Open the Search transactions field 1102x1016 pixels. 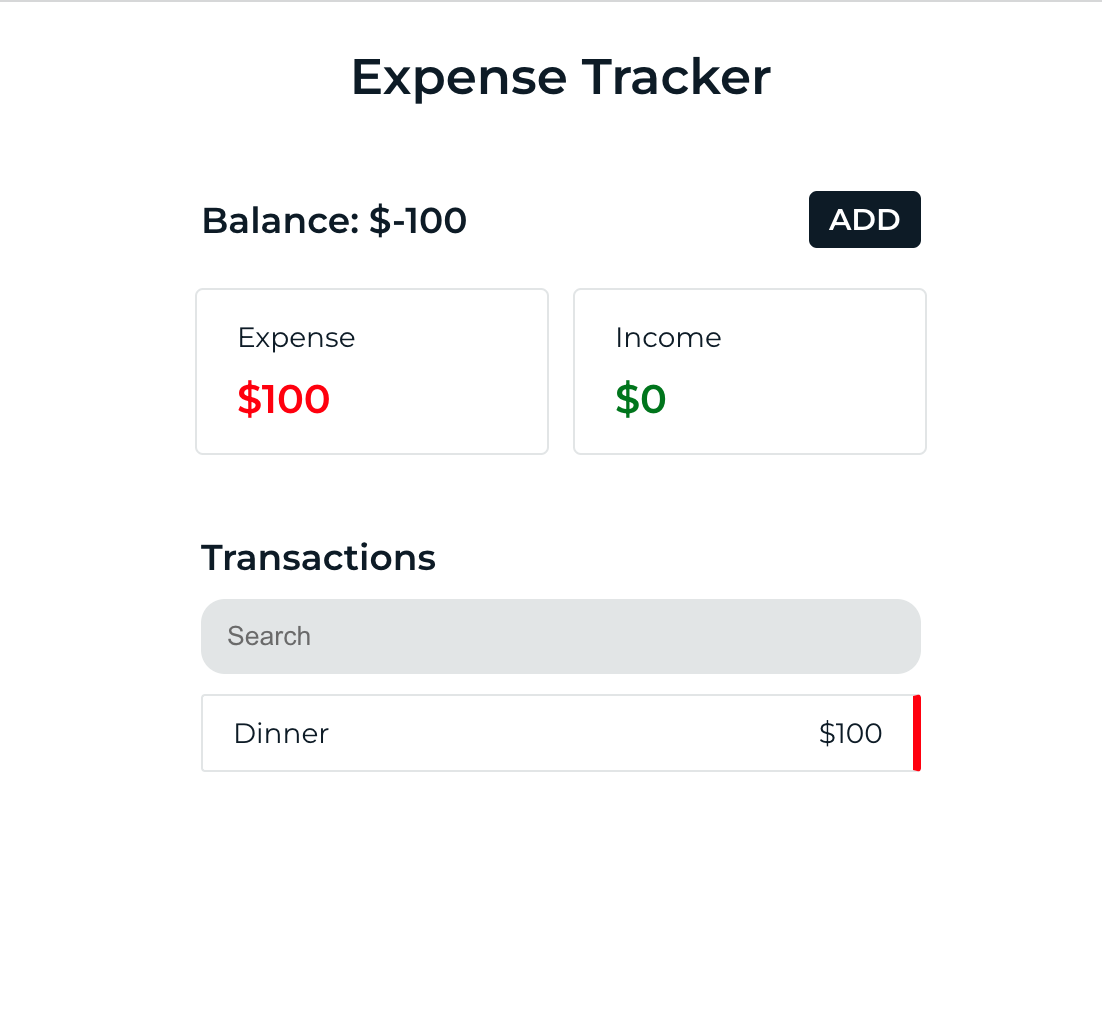[x=560, y=636]
